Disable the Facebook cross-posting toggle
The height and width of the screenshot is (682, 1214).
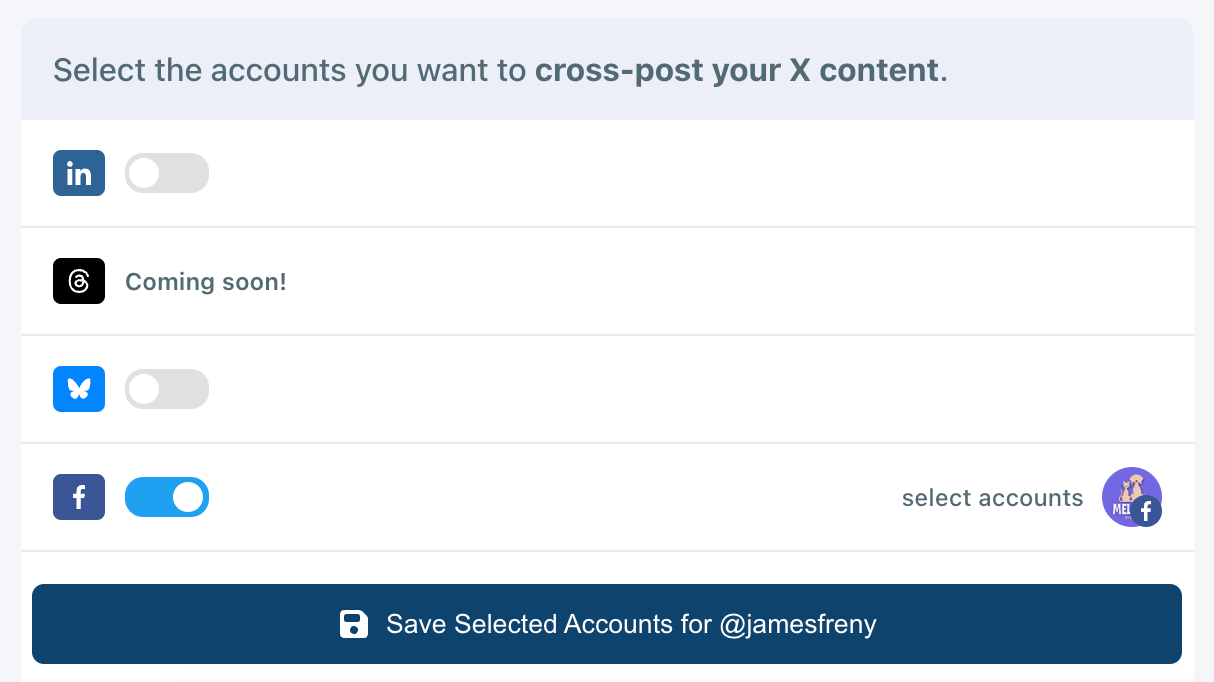tap(166, 497)
